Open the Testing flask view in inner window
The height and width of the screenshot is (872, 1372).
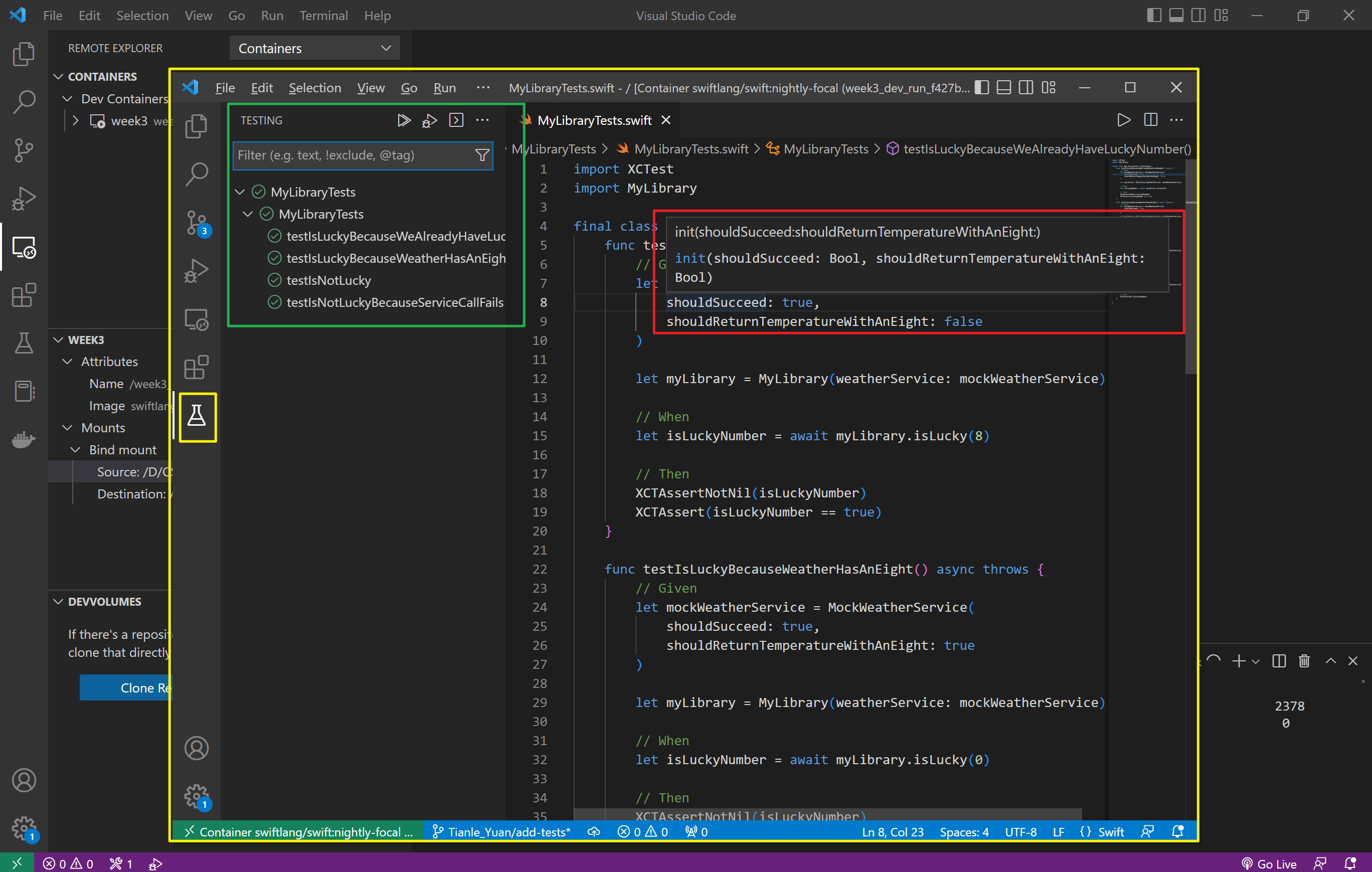tap(197, 416)
